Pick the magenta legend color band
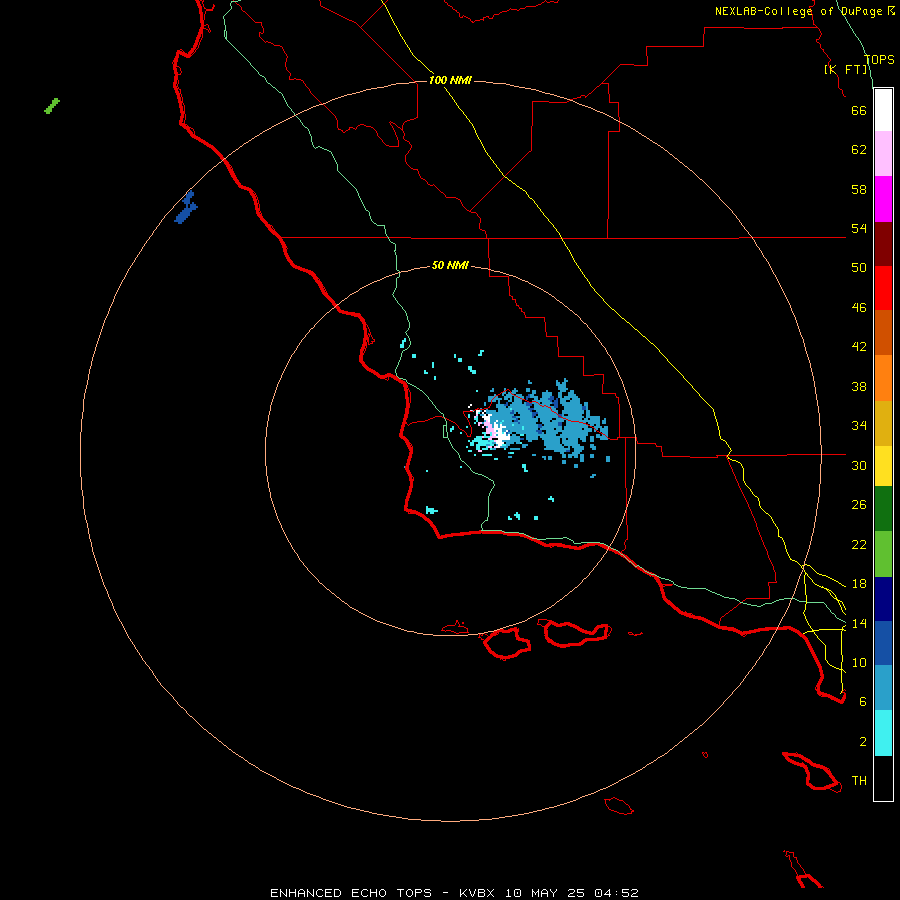This screenshot has width=900, height=900. (x=883, y=199)
